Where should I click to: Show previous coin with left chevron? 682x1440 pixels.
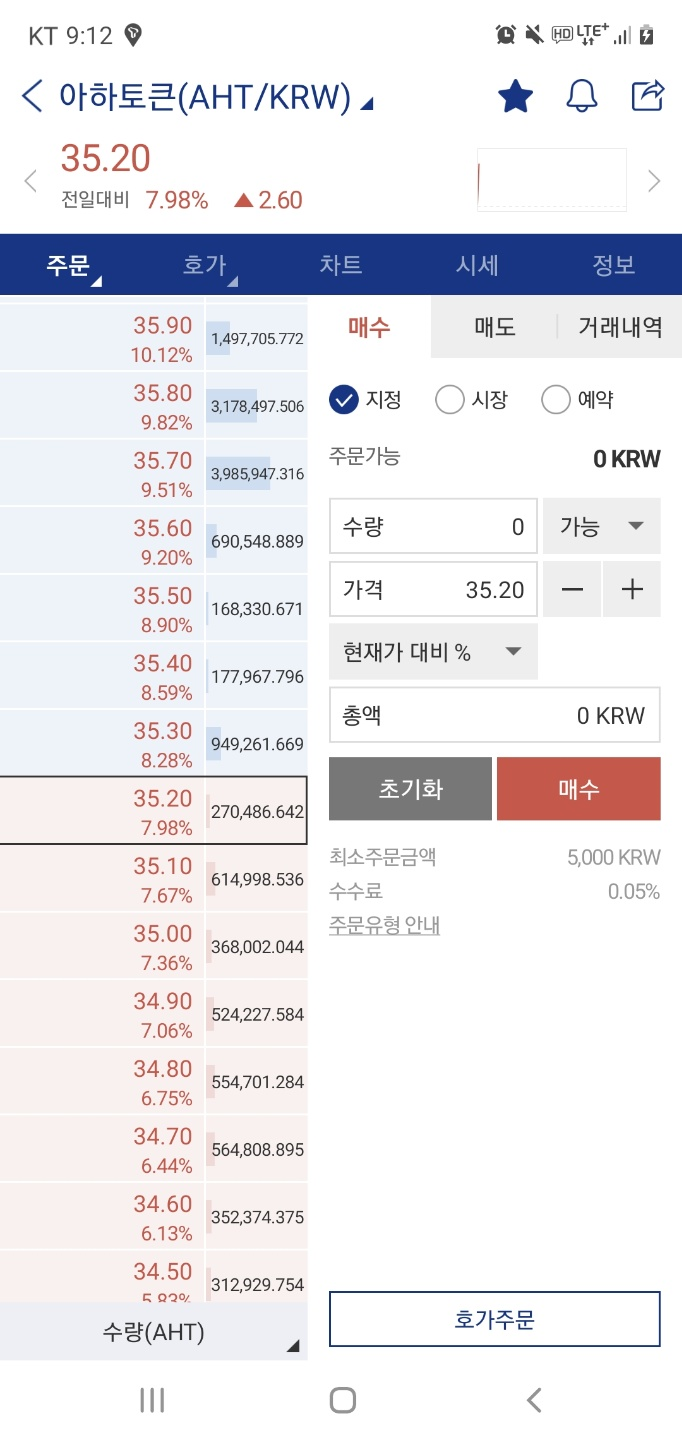(30, 181)
